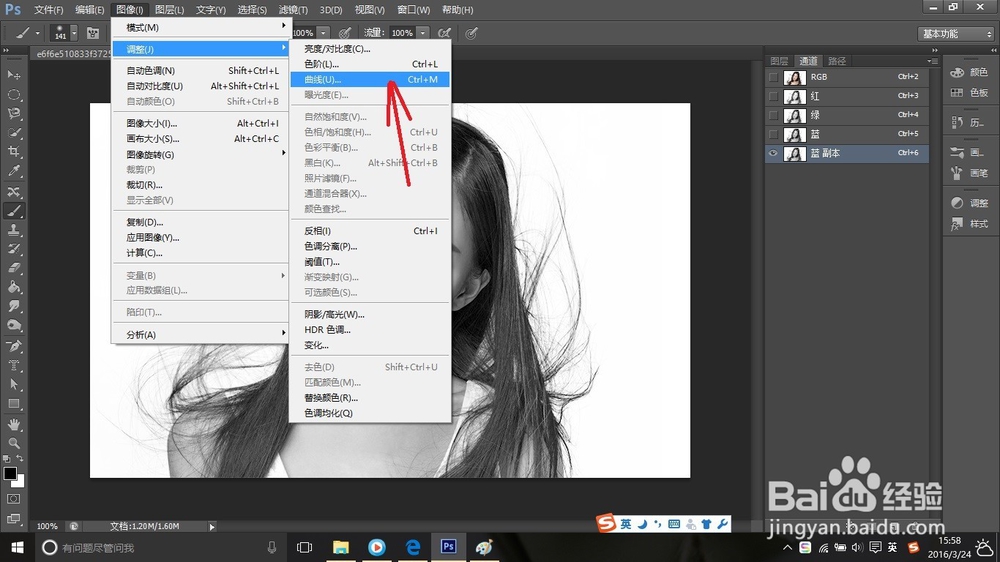Choose 自动色调(N) item
1000x562 pixels.
point(200,70)
